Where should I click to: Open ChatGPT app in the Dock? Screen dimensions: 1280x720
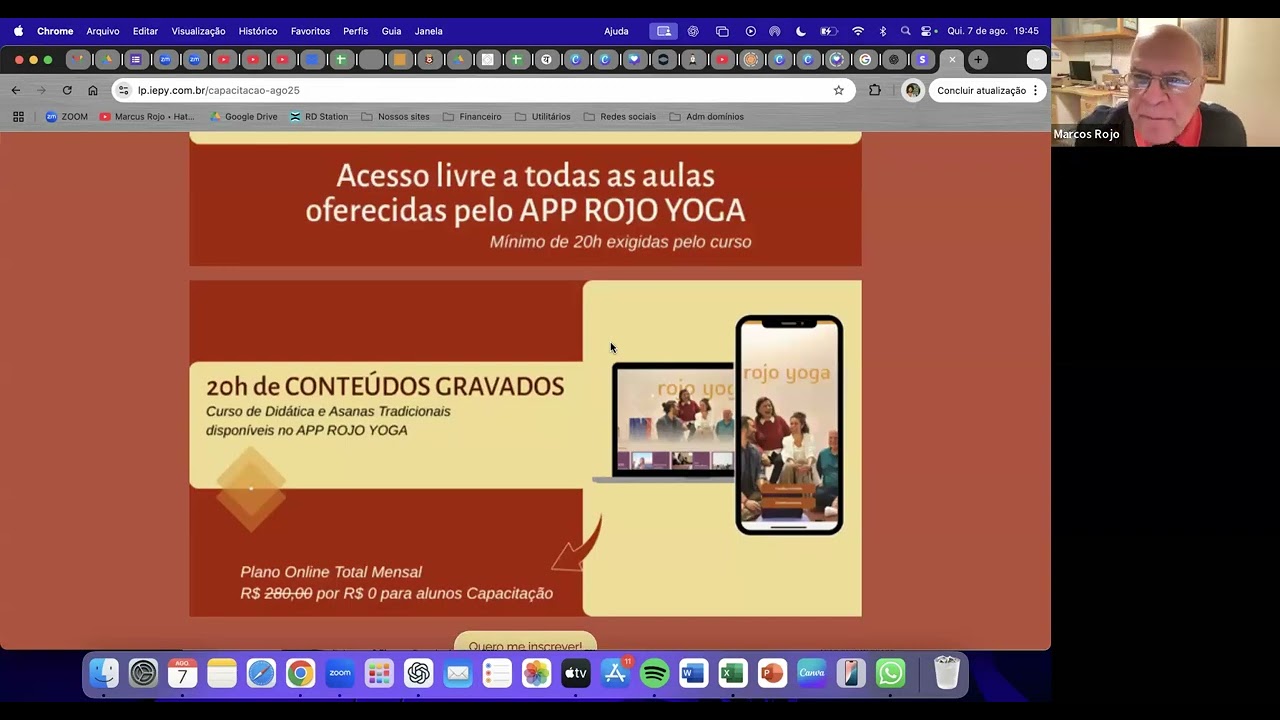coord(418,674)
